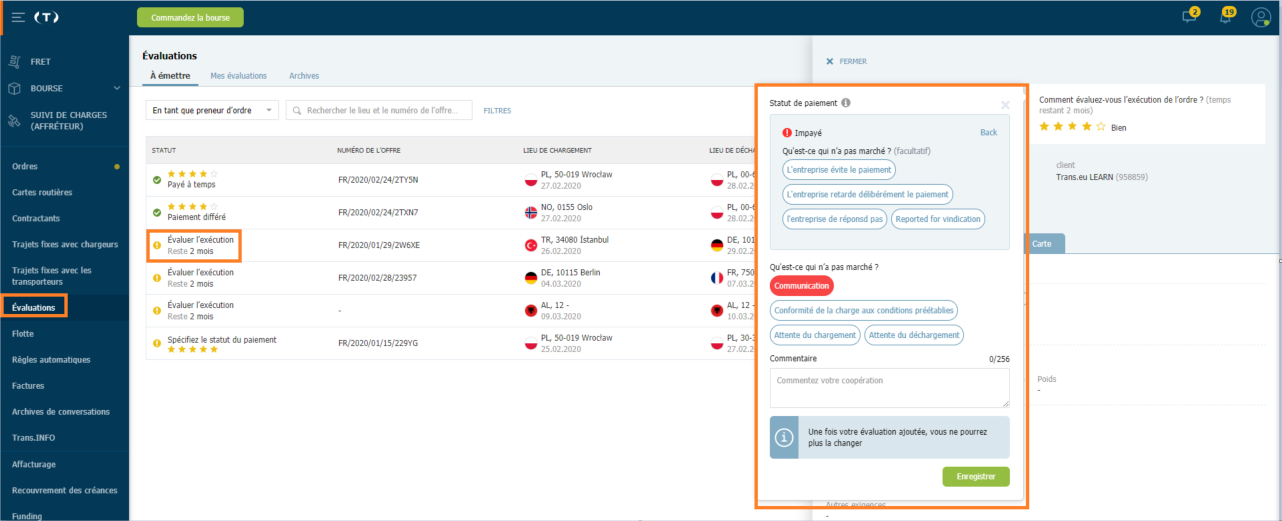
Task: Open Trans.INFO in the sidebar
Action: point(33,437)
